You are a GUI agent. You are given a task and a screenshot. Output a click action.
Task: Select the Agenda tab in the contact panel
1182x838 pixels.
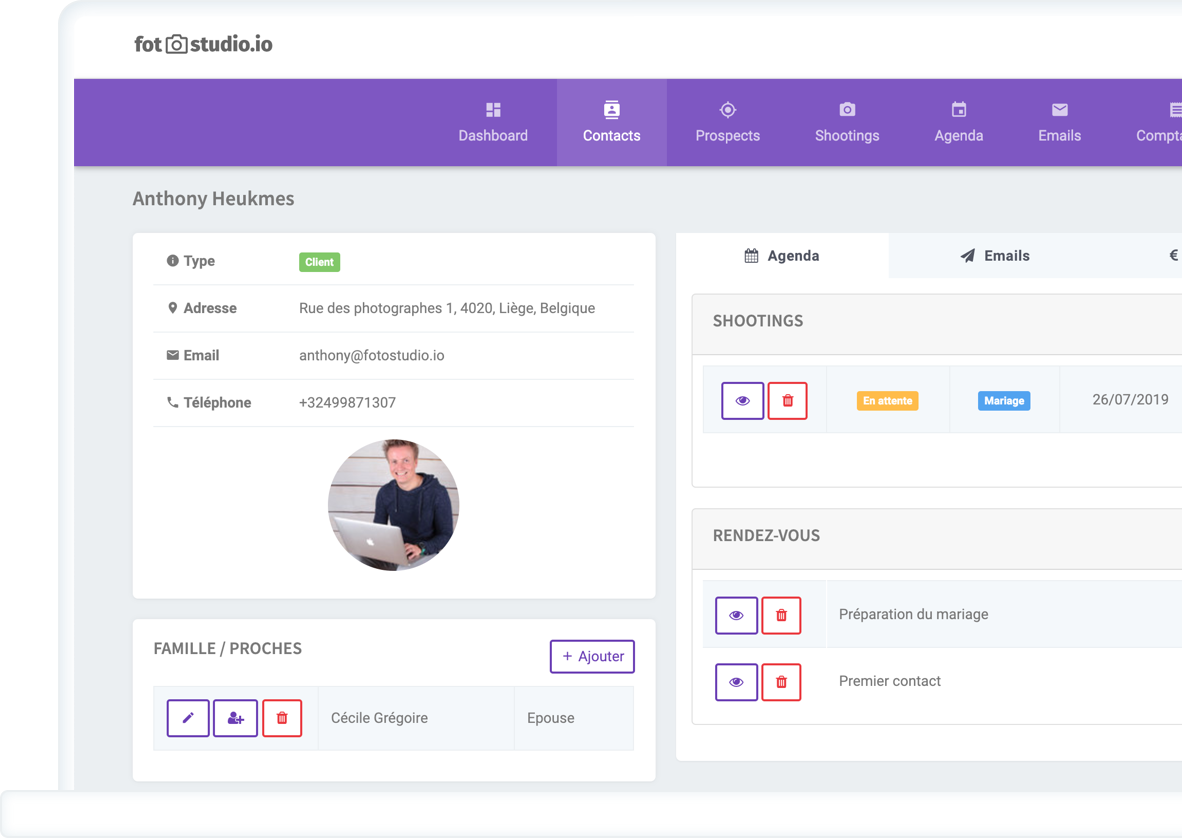pyautogui.click(x=782, y=256)
